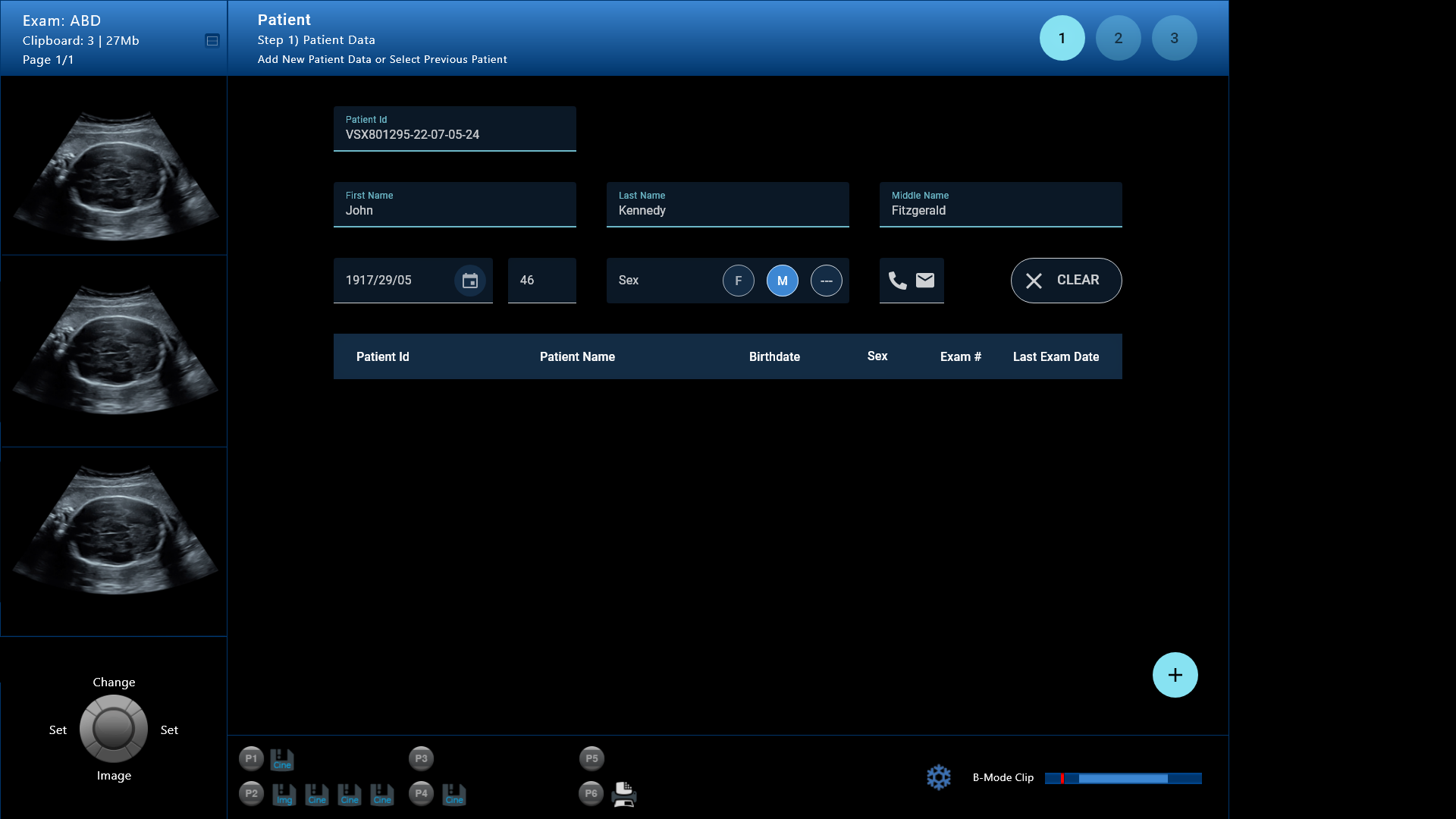This screenshot has height=819, width=1456.
Task: Click the Cine save icon beside P4
Action: pos(453,794)
